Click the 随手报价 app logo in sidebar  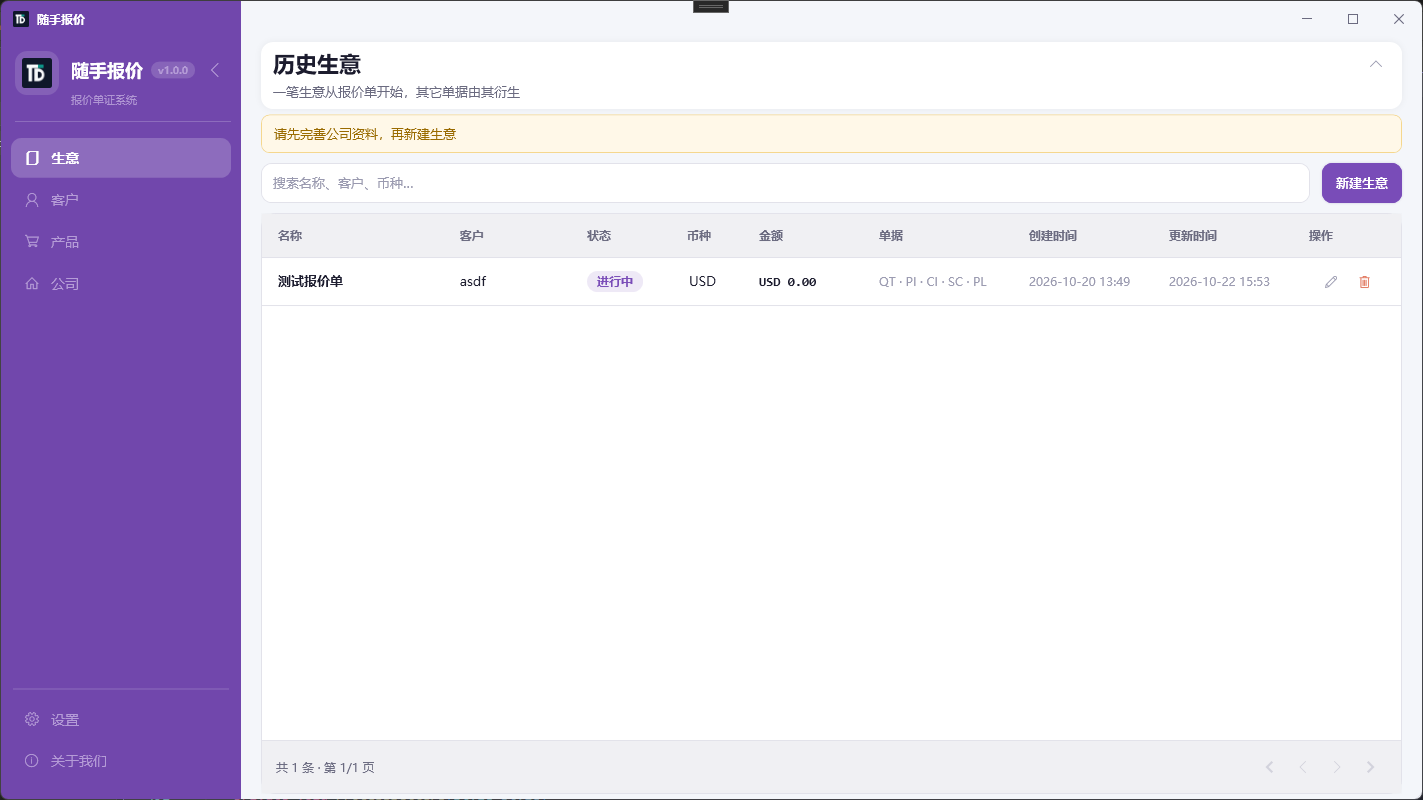37,73
